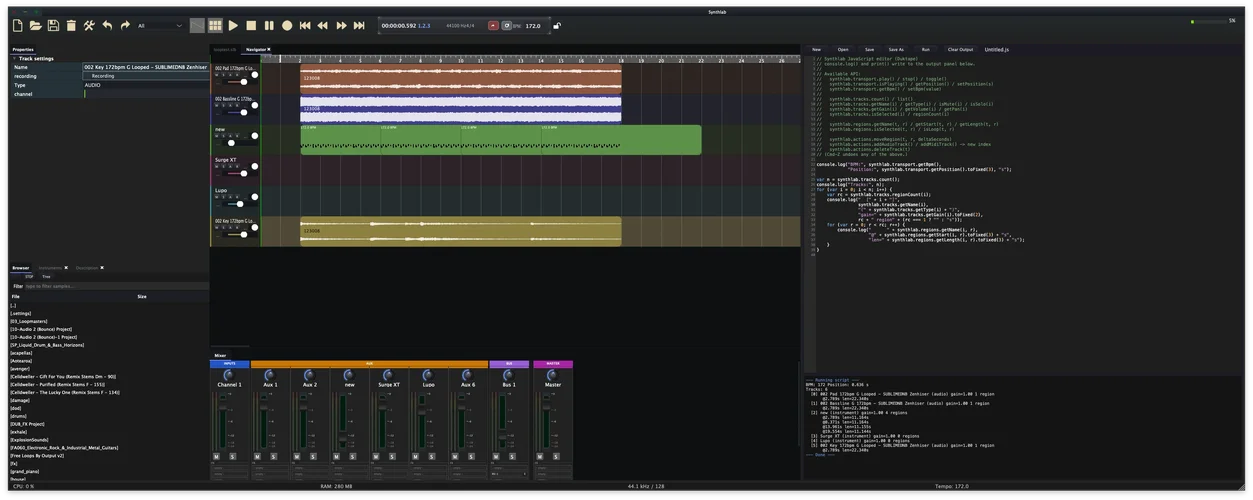This screenshot has height=500, width=1253.
Task: Open a project with folder icon
Action: point(35,25)
